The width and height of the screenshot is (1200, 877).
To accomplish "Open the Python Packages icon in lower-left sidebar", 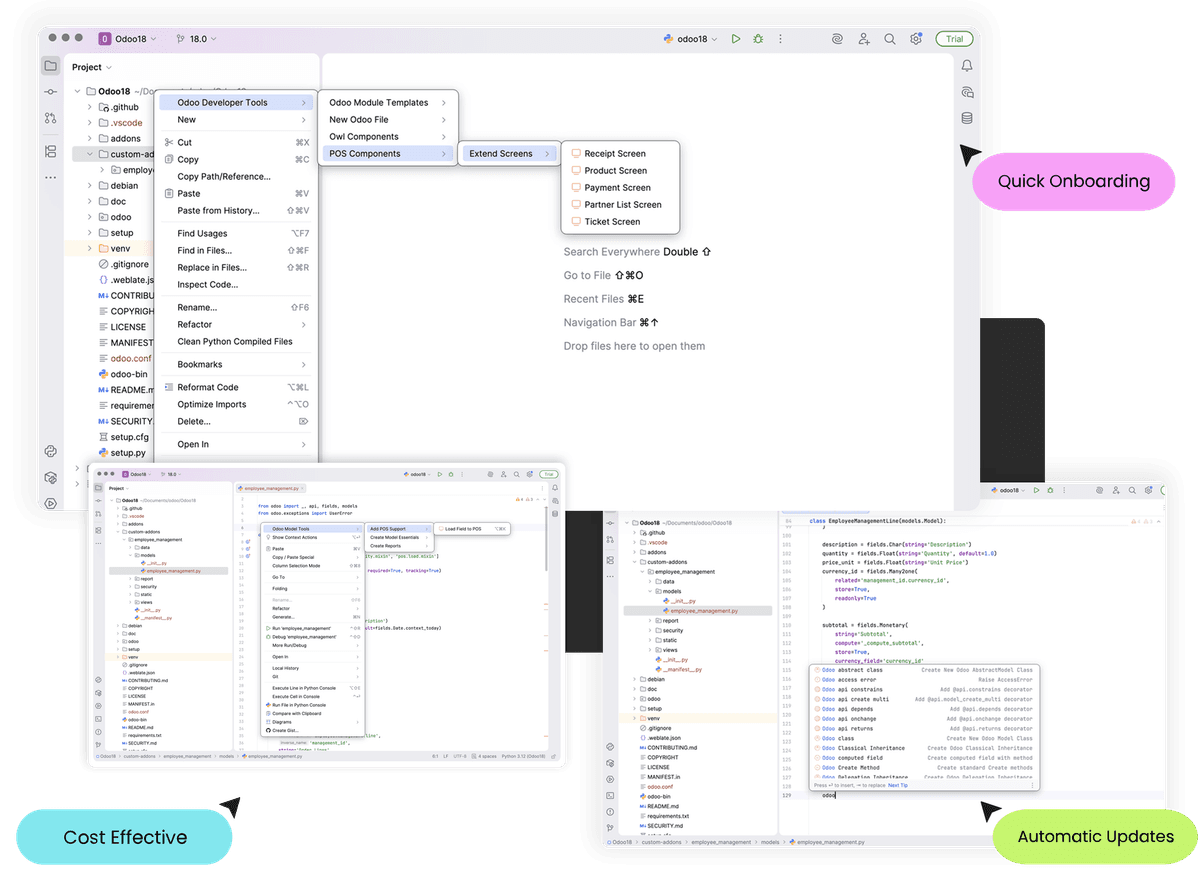I will (50, 451).
